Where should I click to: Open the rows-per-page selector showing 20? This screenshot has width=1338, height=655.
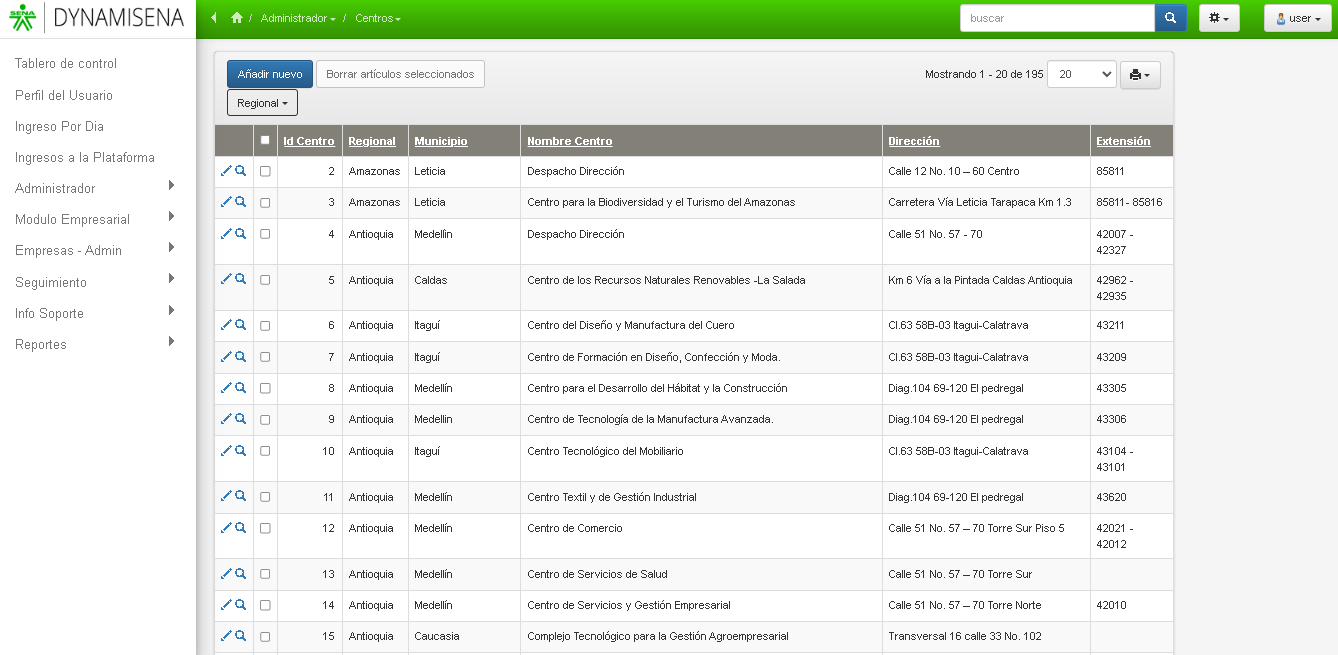pyautogui.click(x=1081, y=75)
